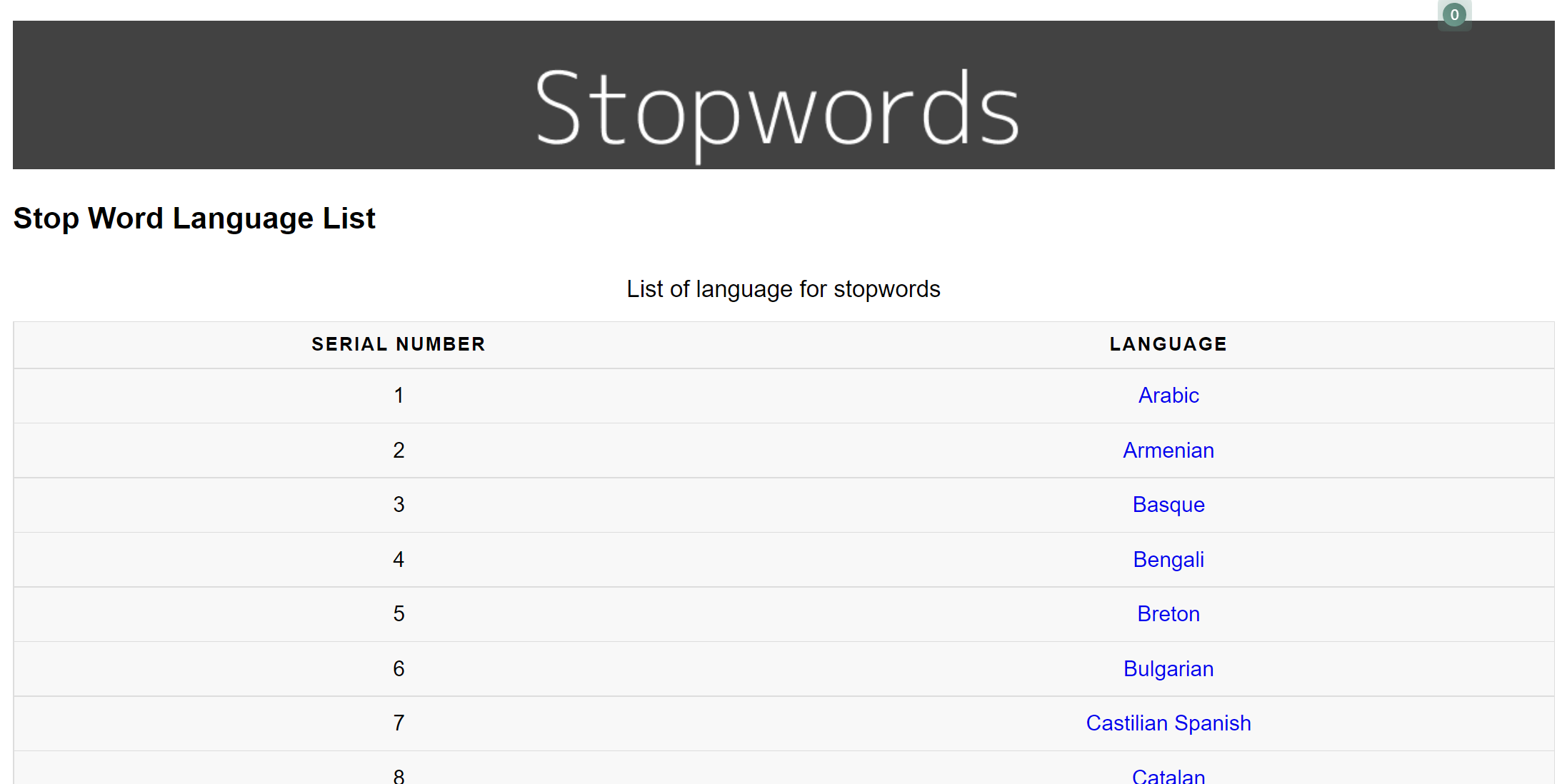
Task: Select serial number cell 1
Action: click(x=399, y=396)
